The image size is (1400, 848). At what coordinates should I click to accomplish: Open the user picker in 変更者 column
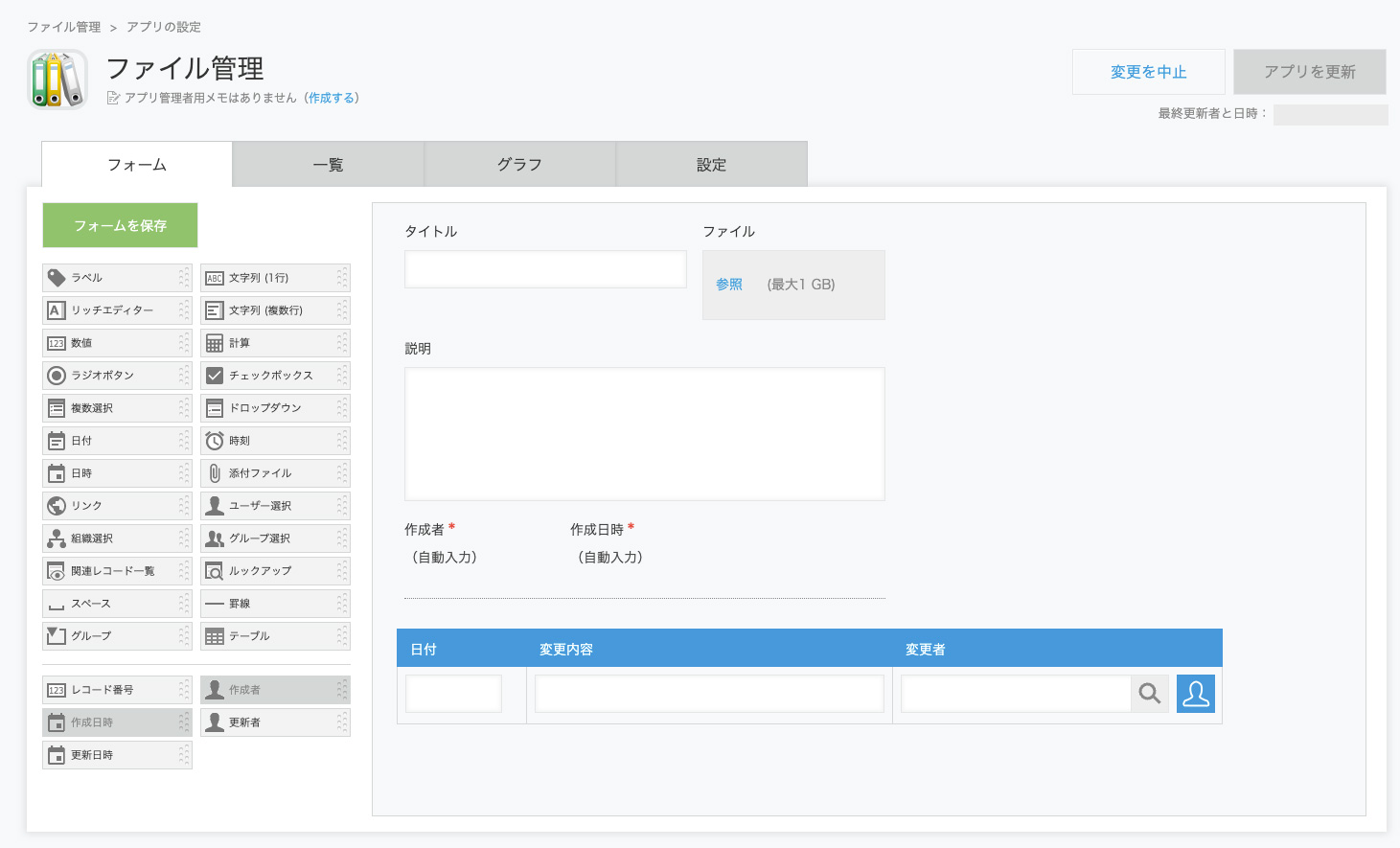click(x=1196, y=694)
